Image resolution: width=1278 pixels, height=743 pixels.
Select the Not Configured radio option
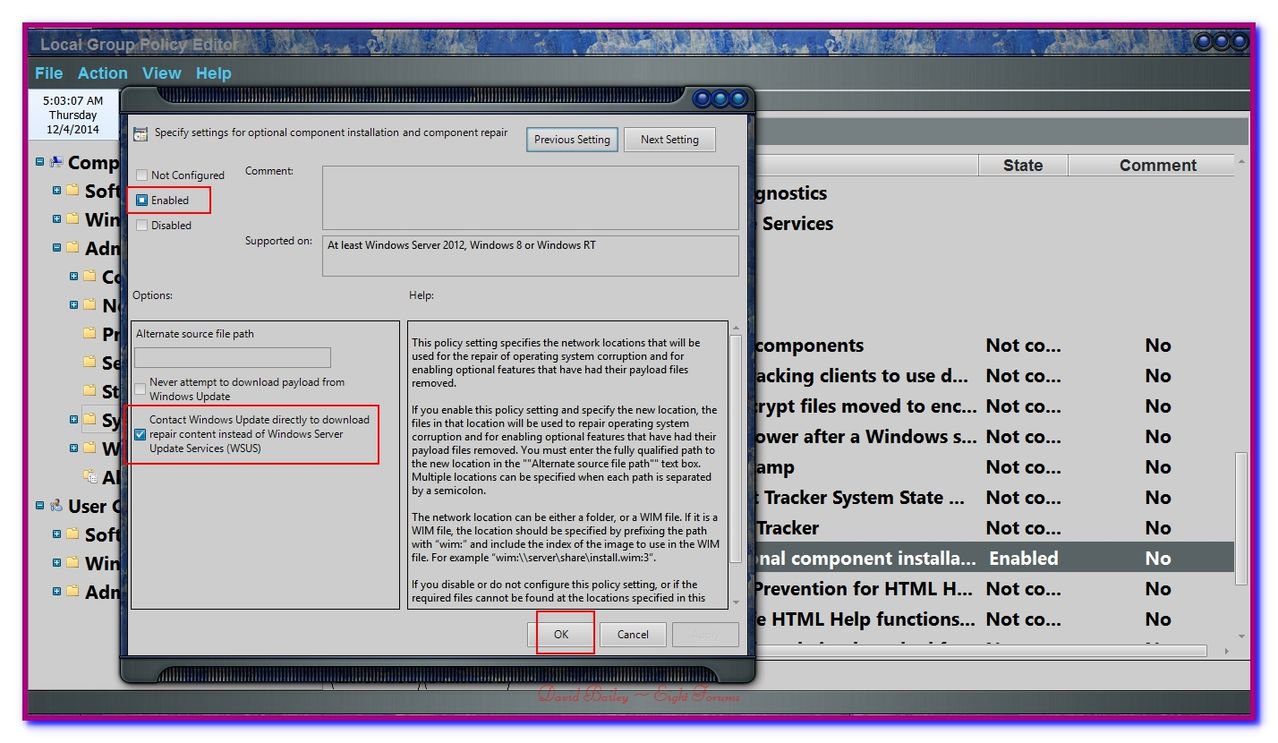click(x=142, y=175)
